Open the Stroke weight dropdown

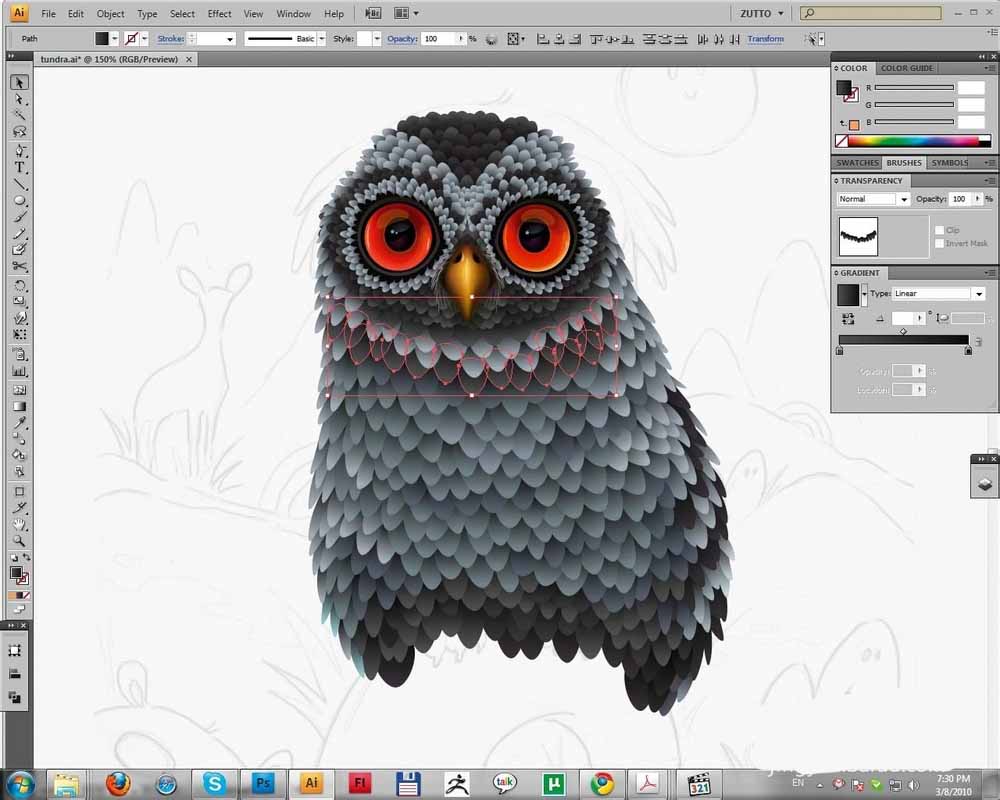(230, 39)
